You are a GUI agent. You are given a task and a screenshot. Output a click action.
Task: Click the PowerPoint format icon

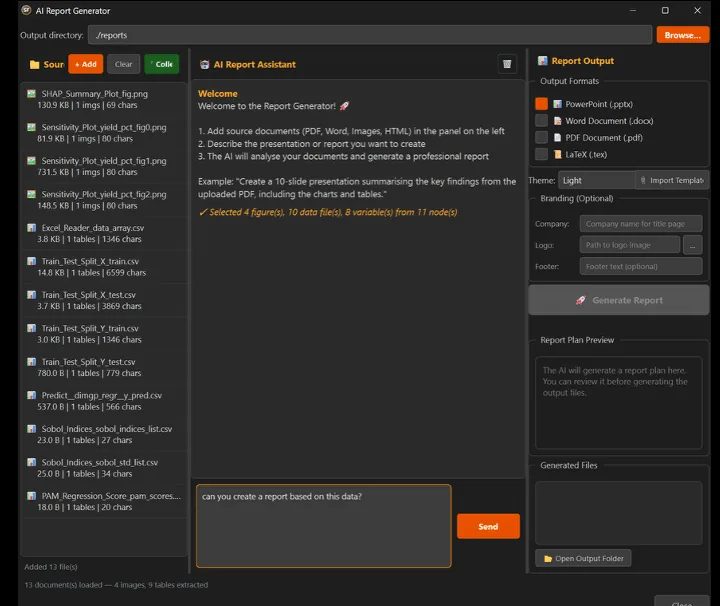tap(557, 104)
